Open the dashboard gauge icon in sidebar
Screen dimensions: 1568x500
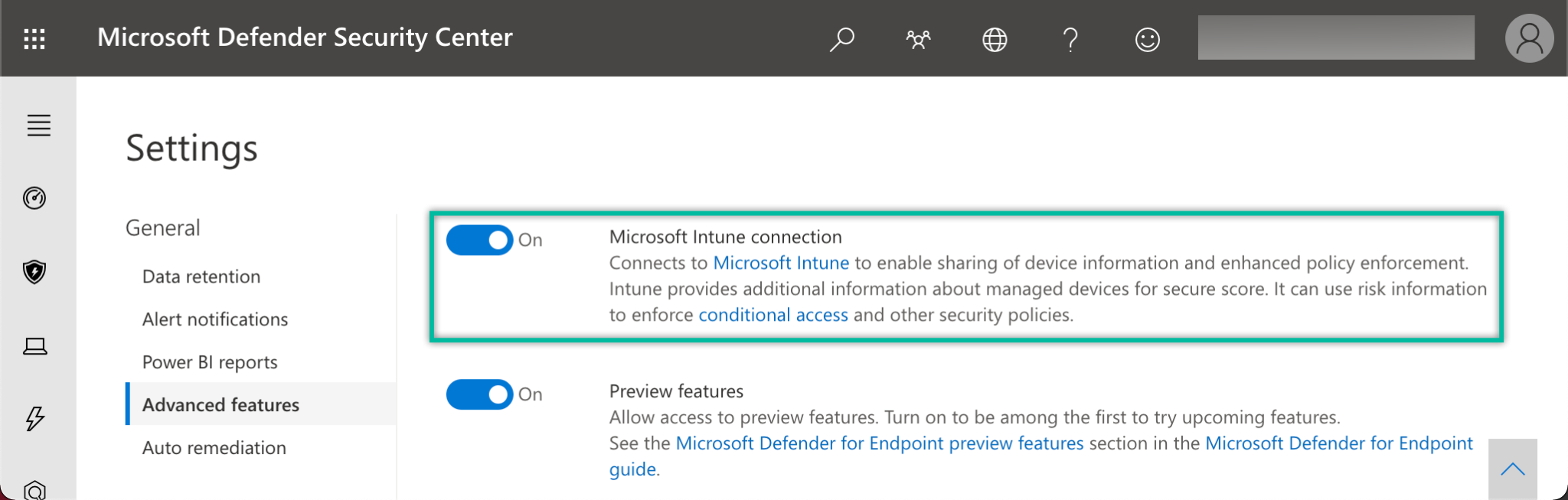tap(34, 198)
